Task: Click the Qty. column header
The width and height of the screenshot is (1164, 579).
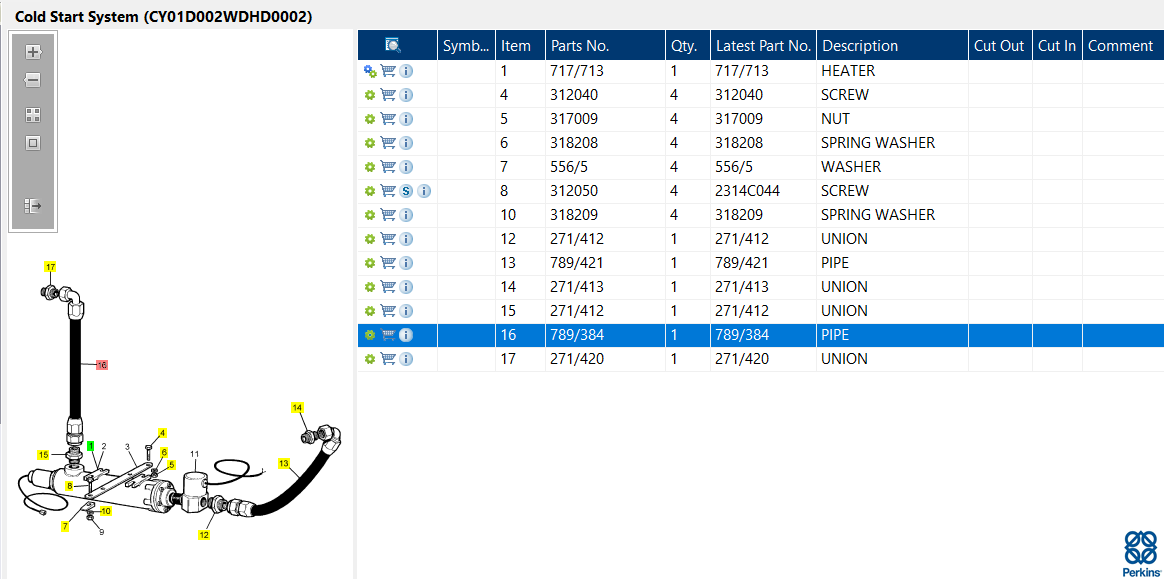Action: click(684, 45)
